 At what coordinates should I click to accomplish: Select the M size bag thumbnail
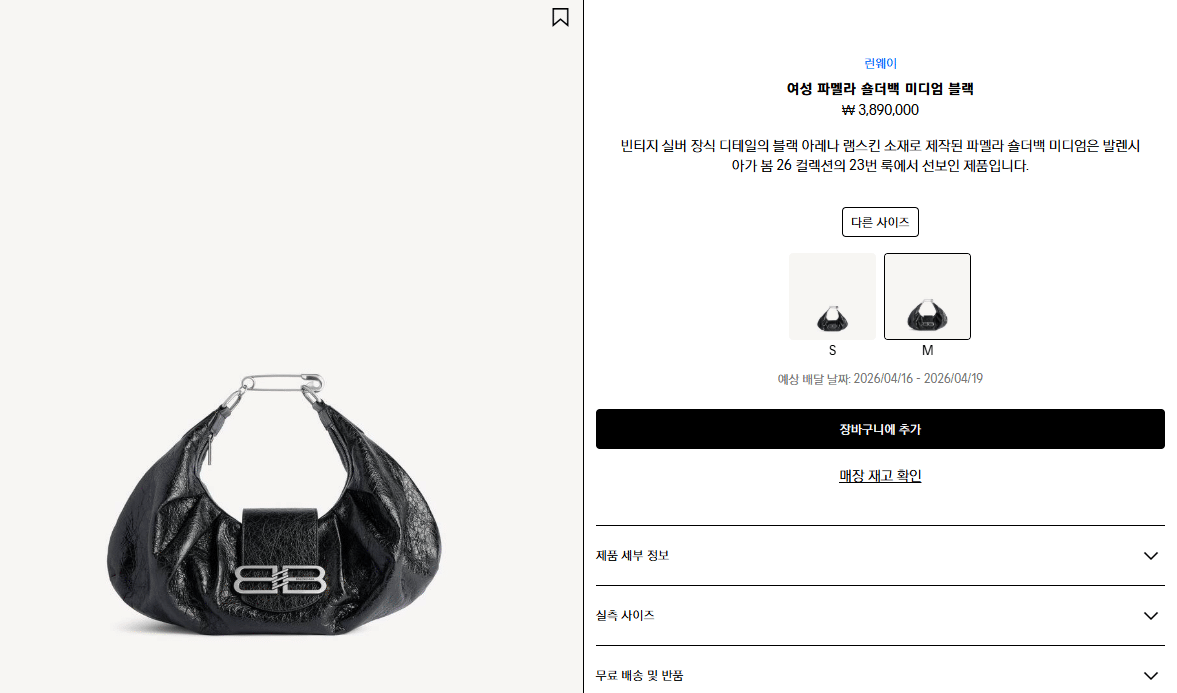point(927,297)
